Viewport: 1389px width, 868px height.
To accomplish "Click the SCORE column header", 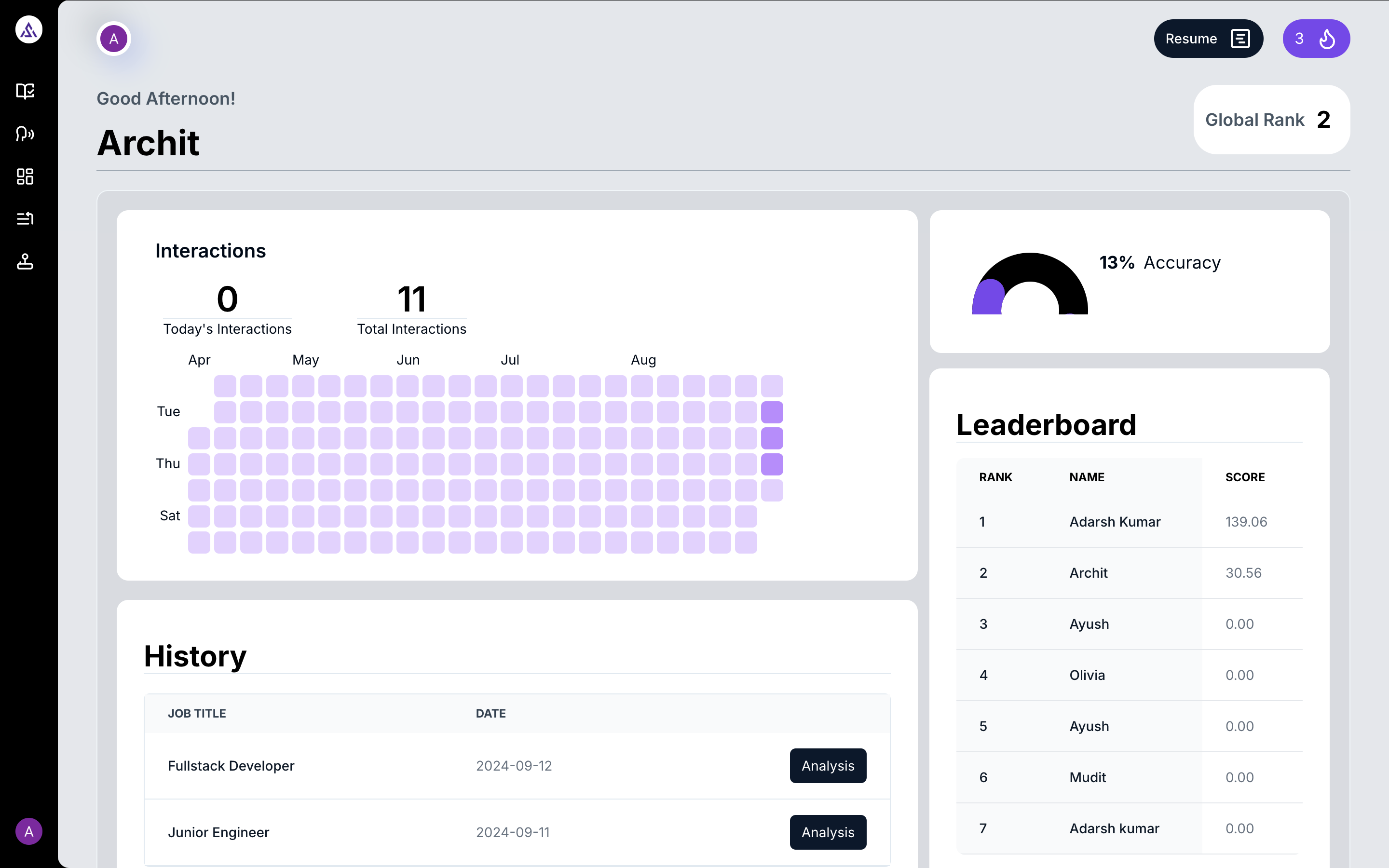I will pyautogui.click(x=1244, y=477).
